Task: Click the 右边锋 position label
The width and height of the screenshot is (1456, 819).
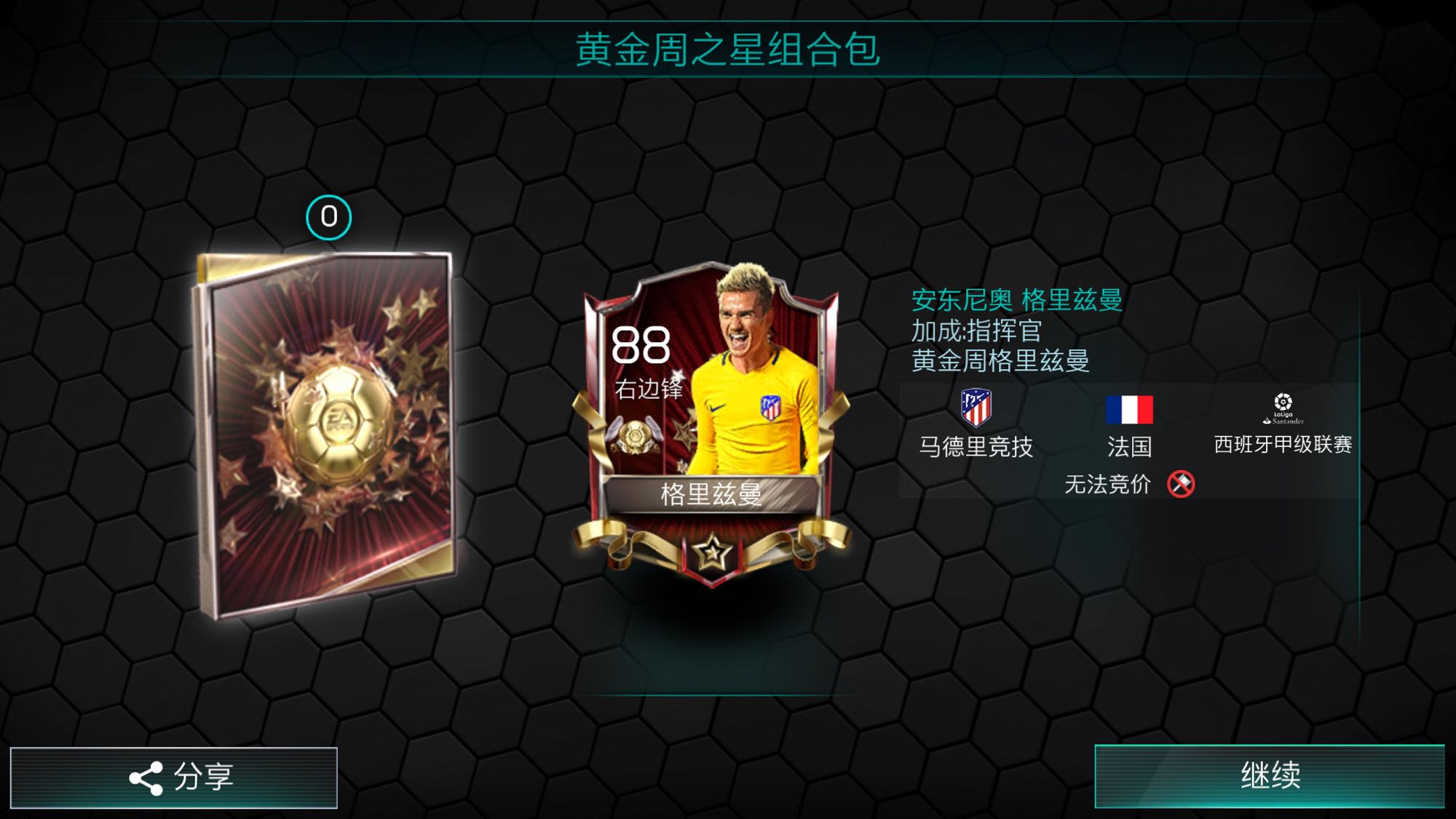Action: click(648, 389)
